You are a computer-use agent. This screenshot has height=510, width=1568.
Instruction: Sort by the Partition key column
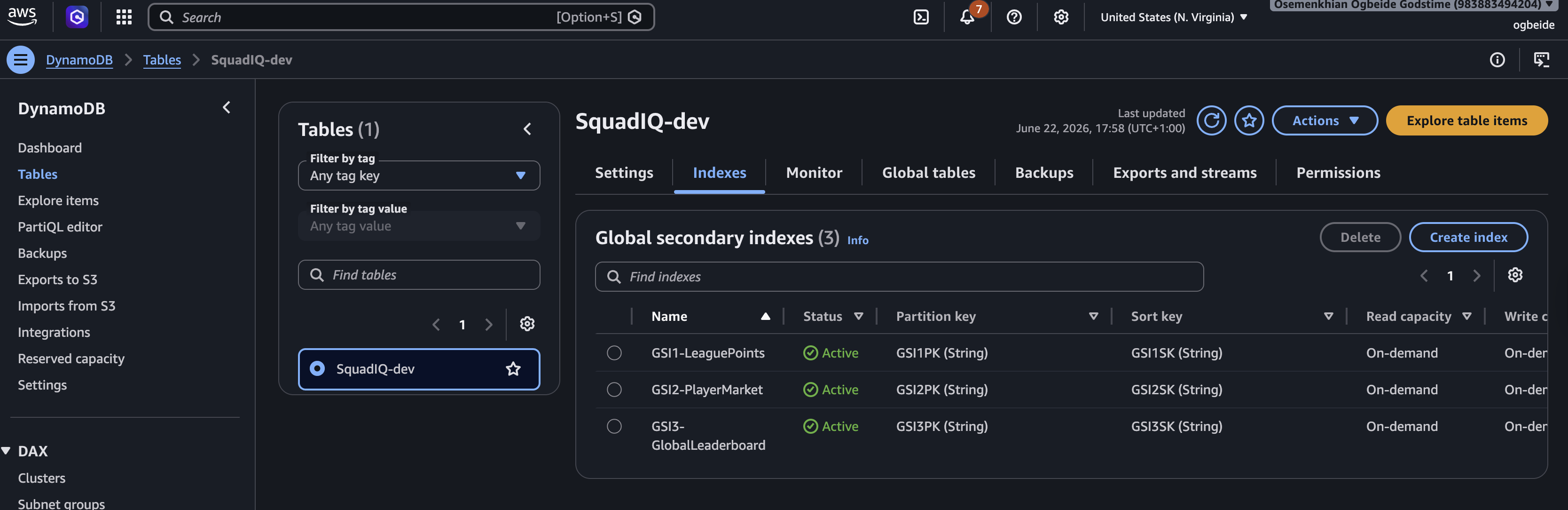[x=1093, y=316]
